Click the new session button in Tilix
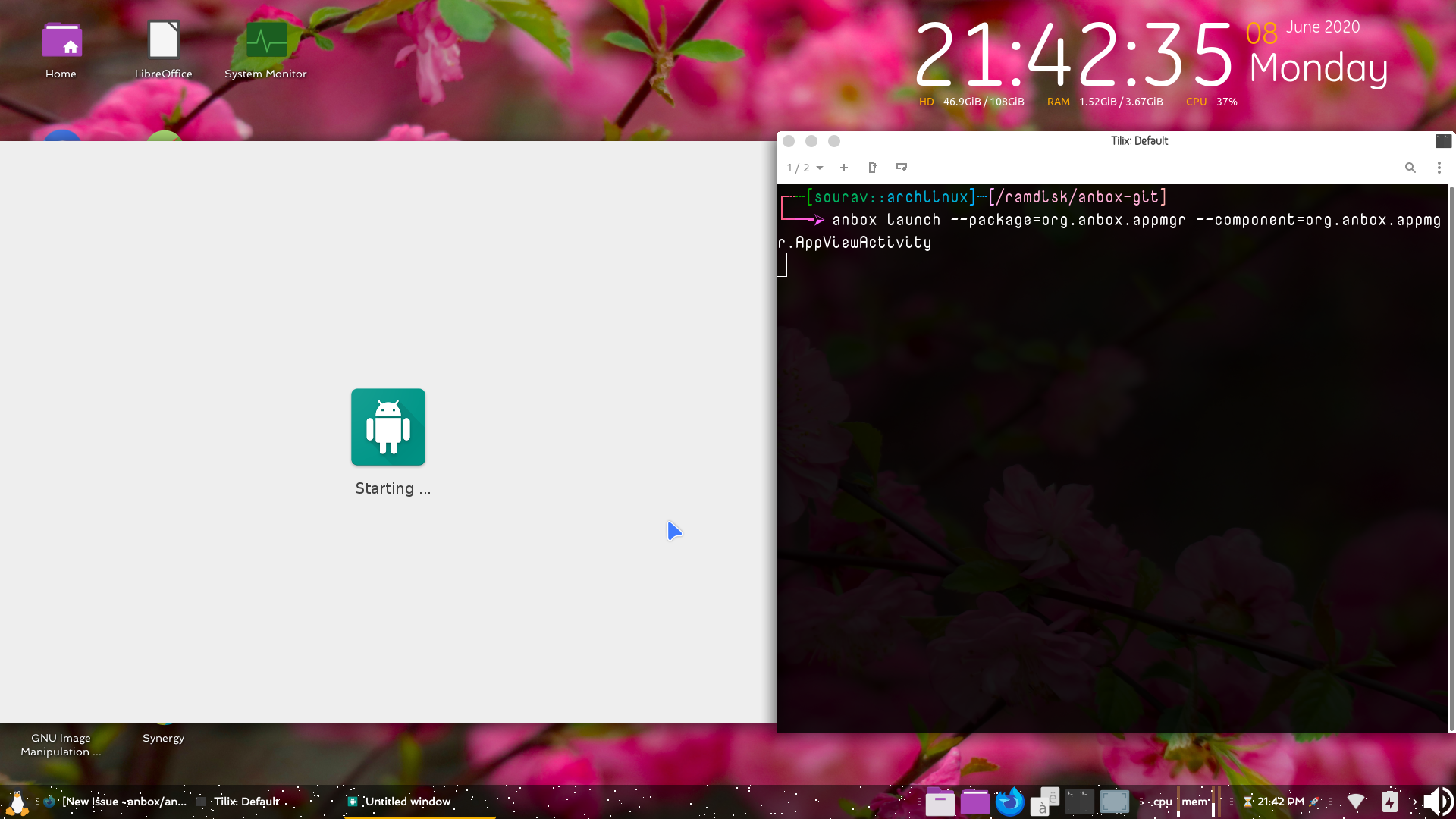The image size is (1456, 819). coord(872,168)
